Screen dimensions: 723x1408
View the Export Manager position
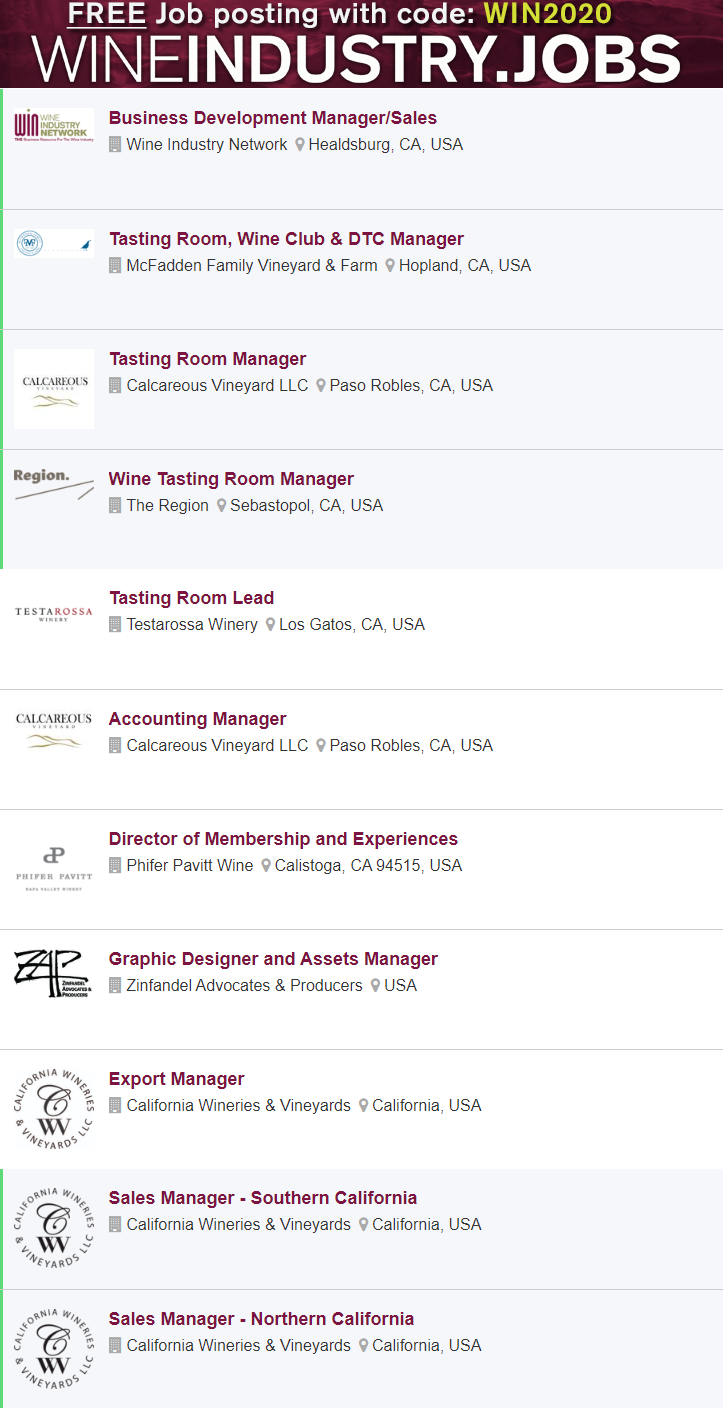tap(176, 1079)
